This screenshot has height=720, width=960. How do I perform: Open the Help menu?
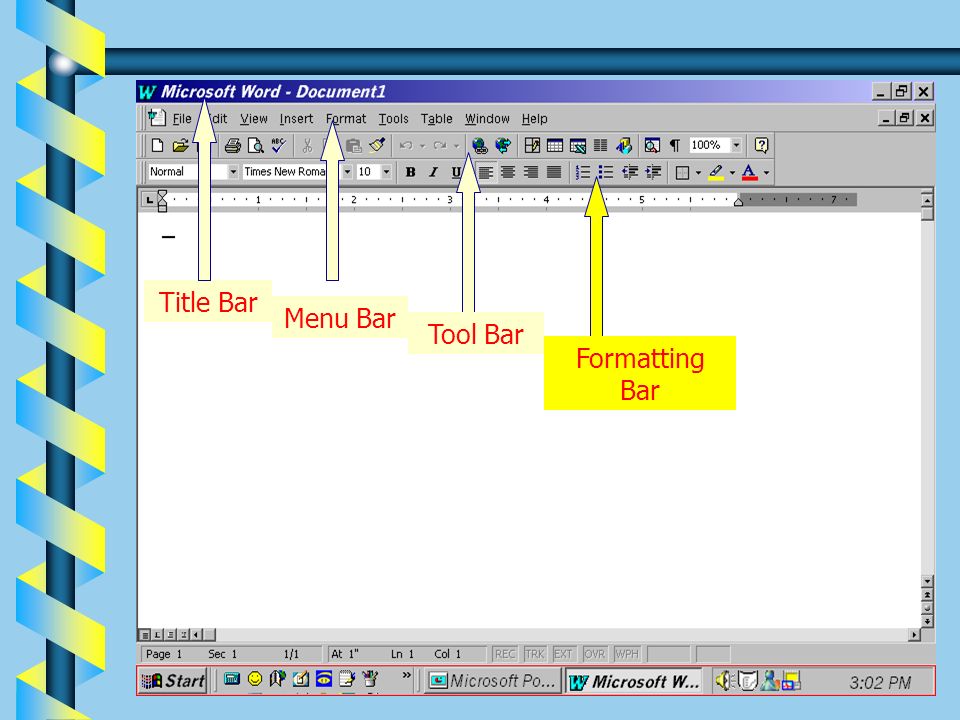click(534, 119)
